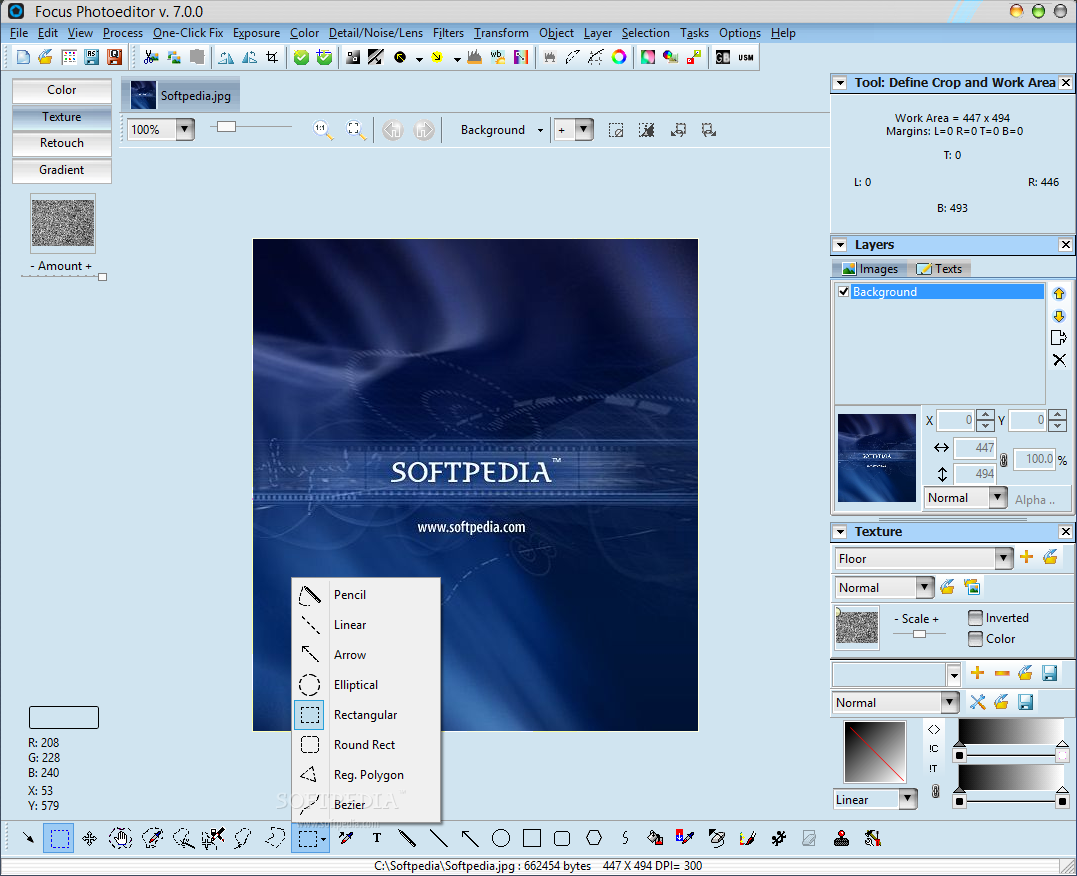This screenshot has height=876, width=1077.
Task: Open the layer blend mode Normal dropdown
Action: [998, 497]
